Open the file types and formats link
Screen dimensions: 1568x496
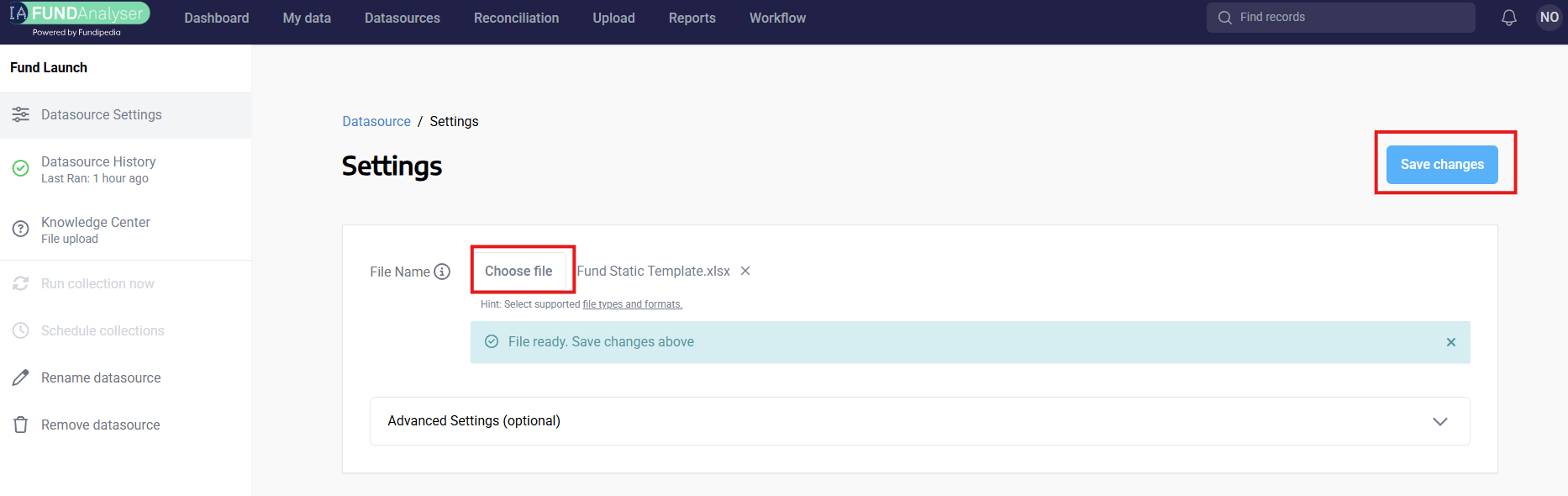click(632, 304)
